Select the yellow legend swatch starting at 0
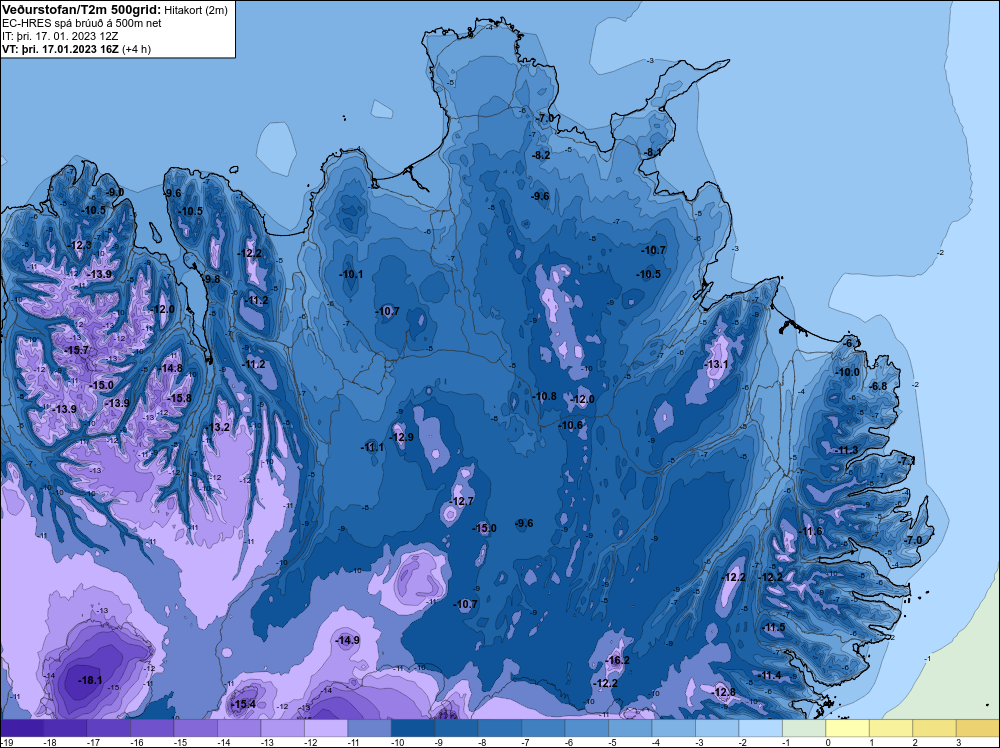Viewport: 1000px width, 748px height. coord(847,728)
